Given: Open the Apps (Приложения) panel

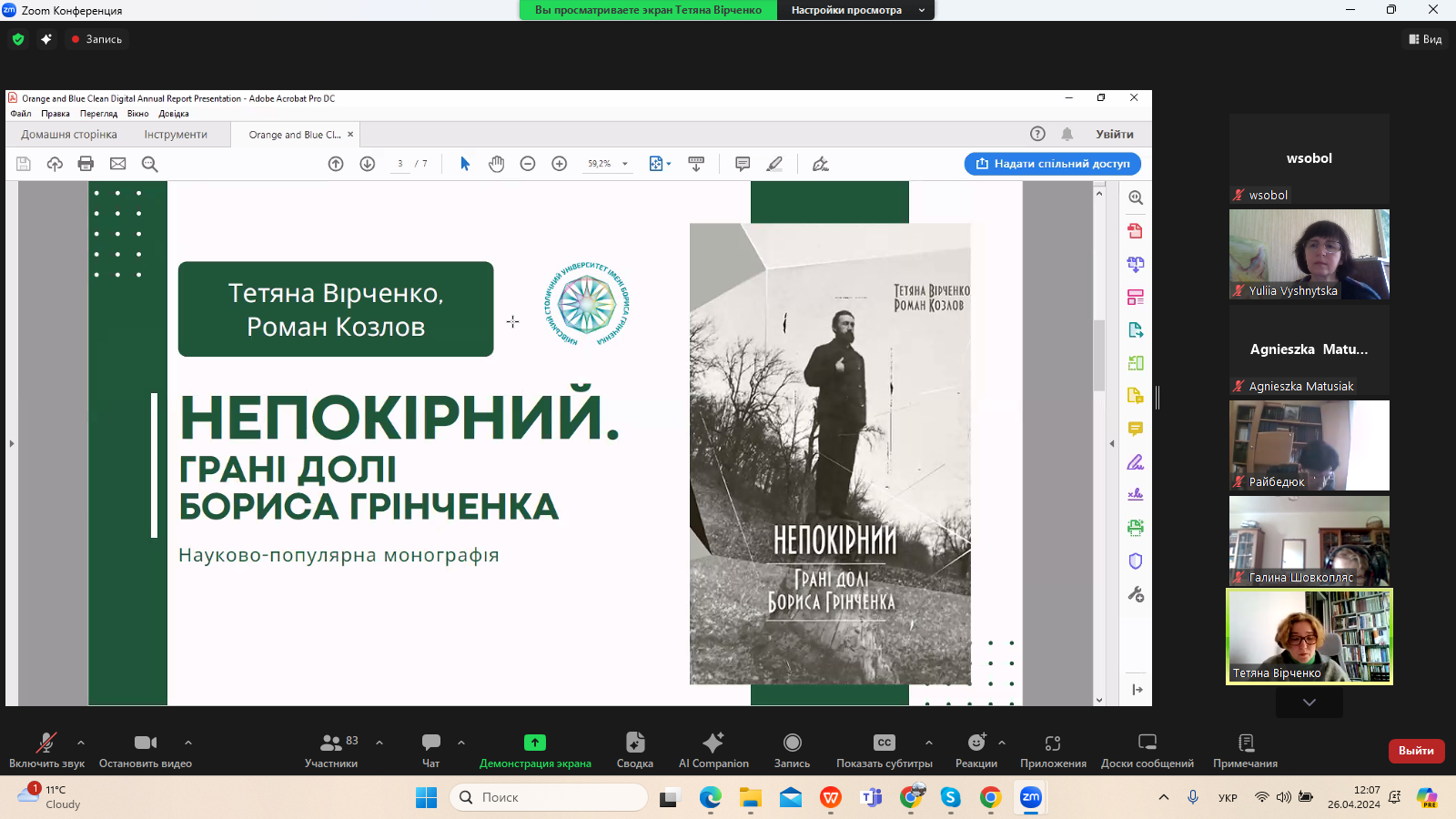Looking at the screenshot, I should pos(1053,750).
